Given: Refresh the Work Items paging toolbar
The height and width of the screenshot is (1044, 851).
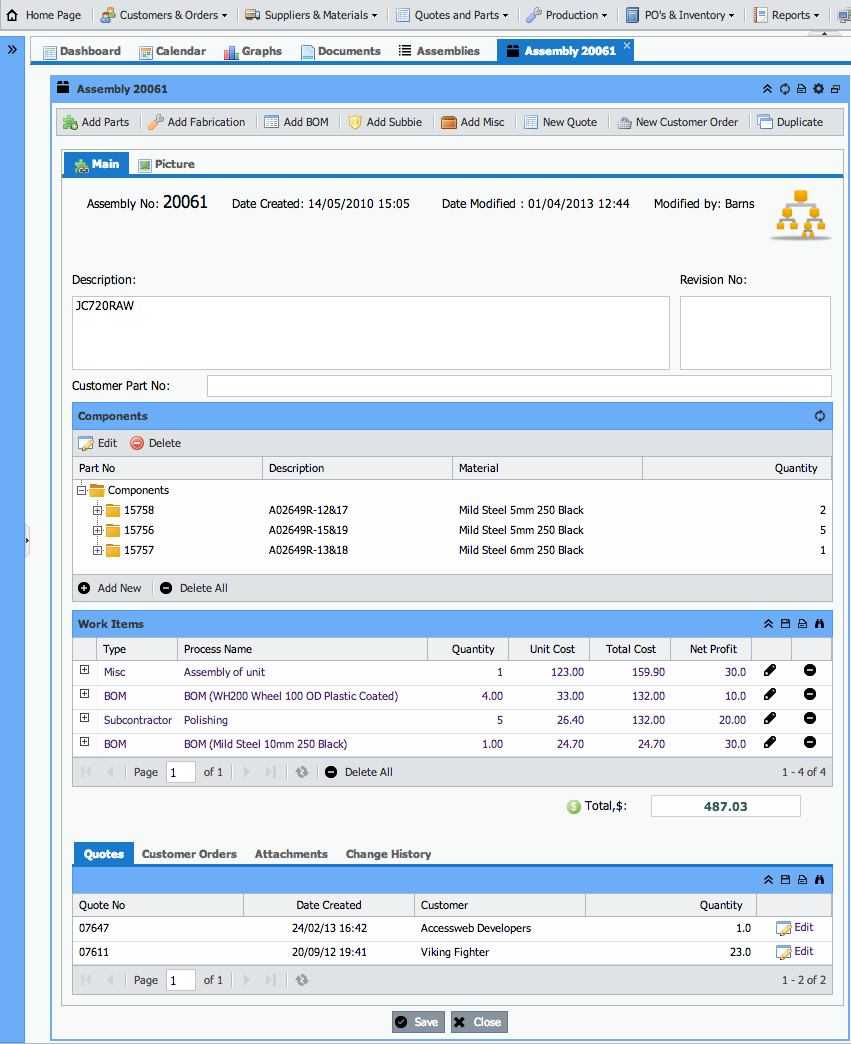Looking at the screenshot, I should 302,772.
